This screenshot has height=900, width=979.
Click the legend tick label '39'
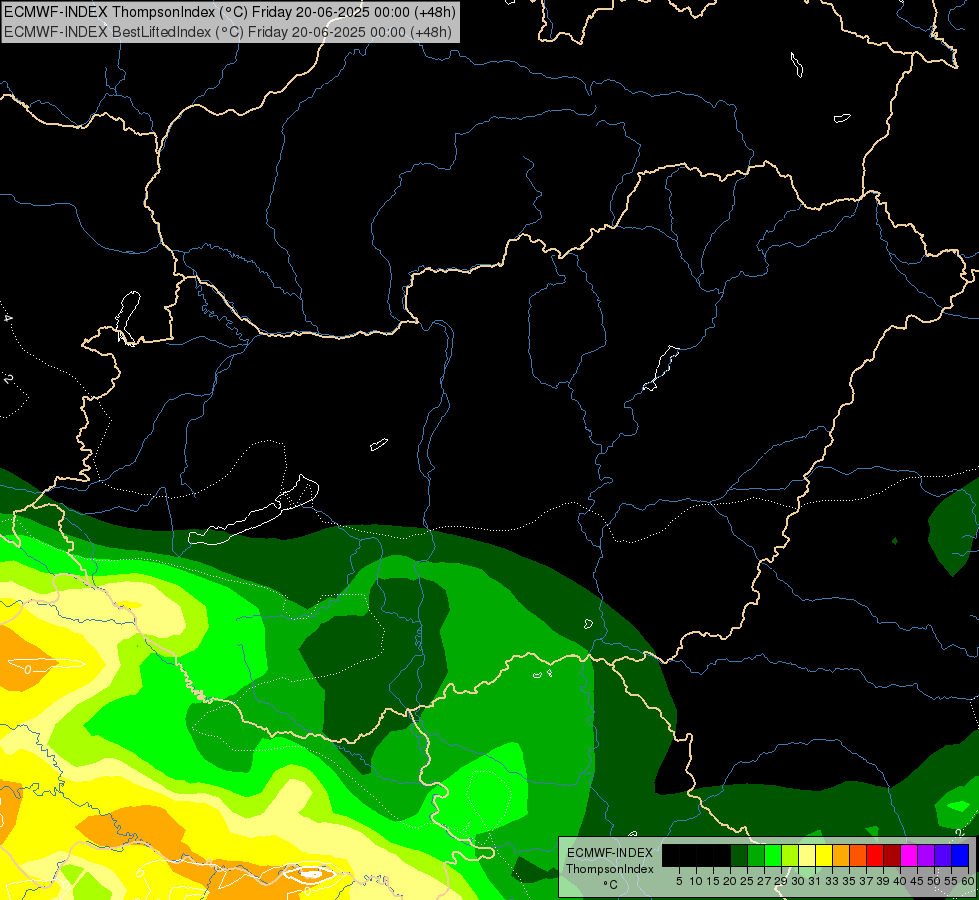click(x=883, y=881)
